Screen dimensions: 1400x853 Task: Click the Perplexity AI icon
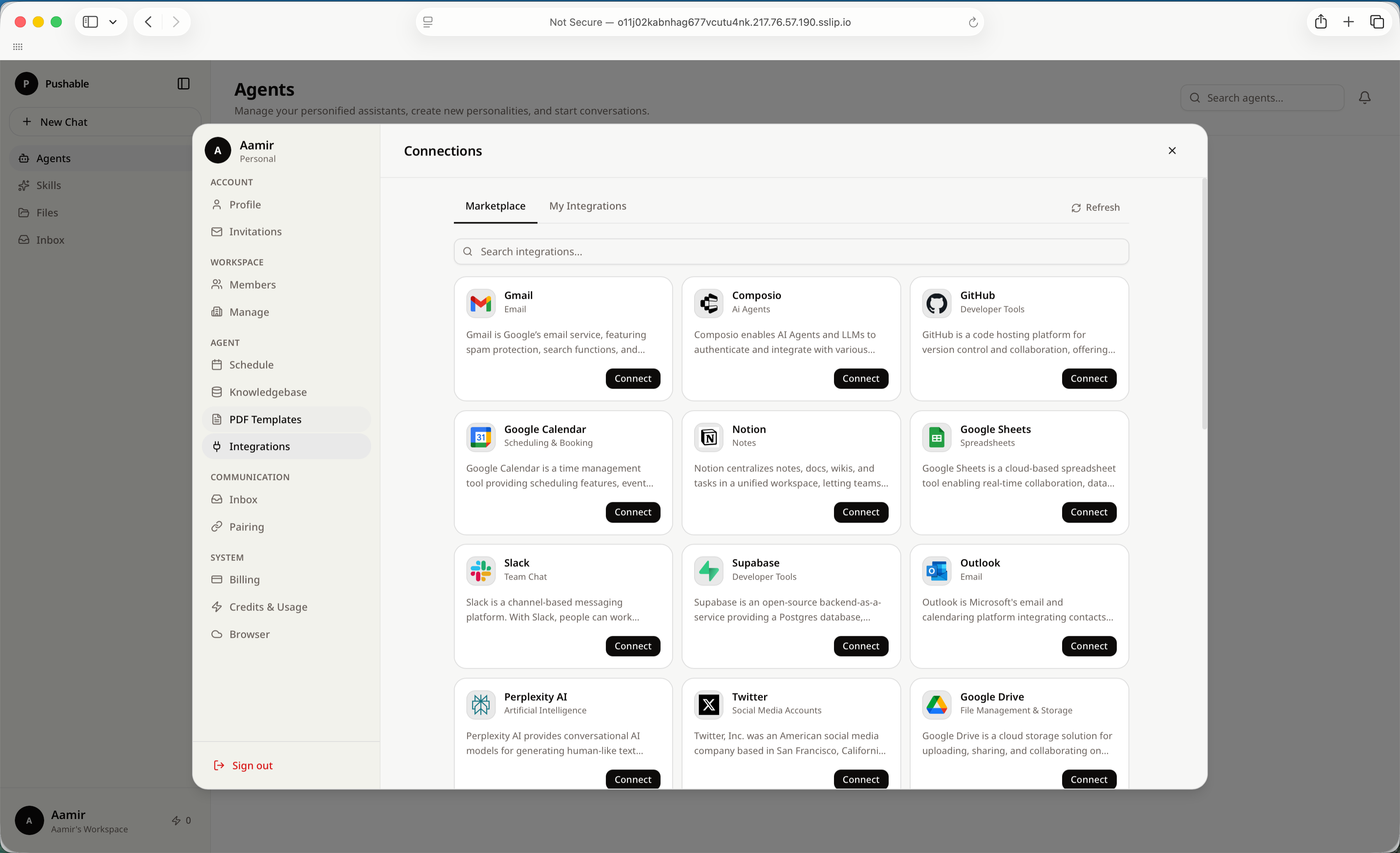(481, 704)
